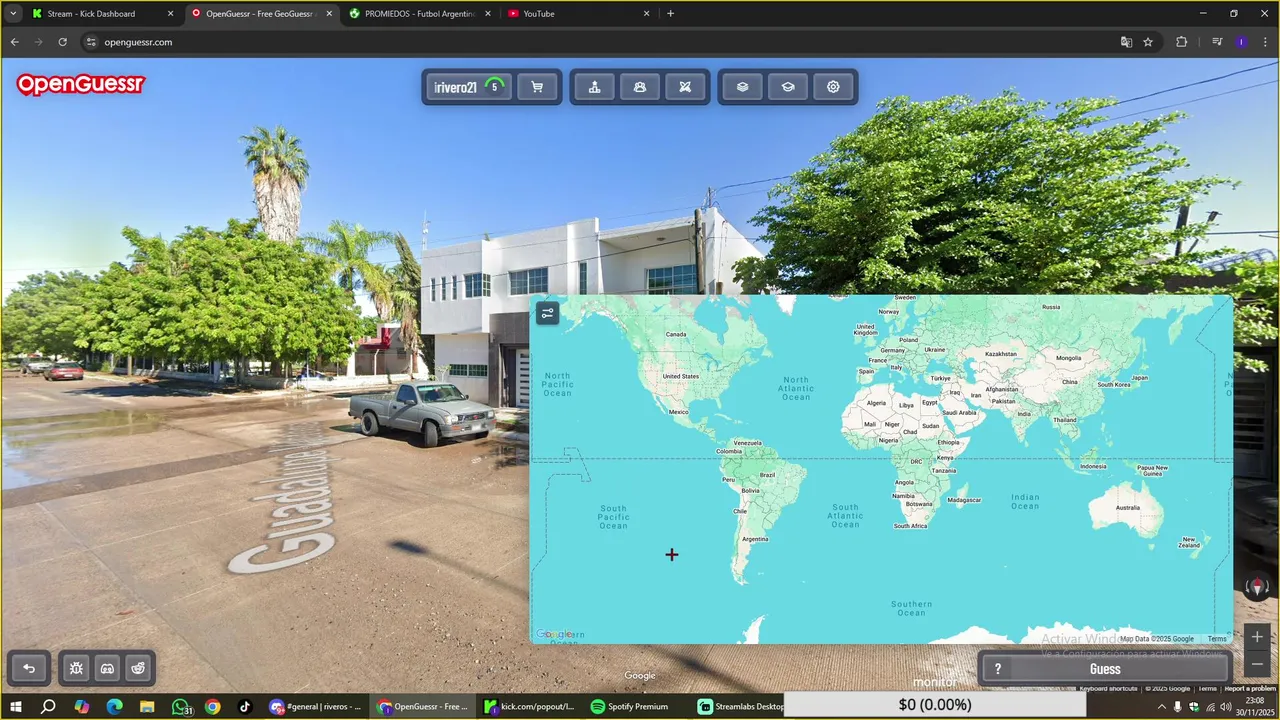Click the question mark hint button
Screen dimensions: 1280x720
(997, 669)
